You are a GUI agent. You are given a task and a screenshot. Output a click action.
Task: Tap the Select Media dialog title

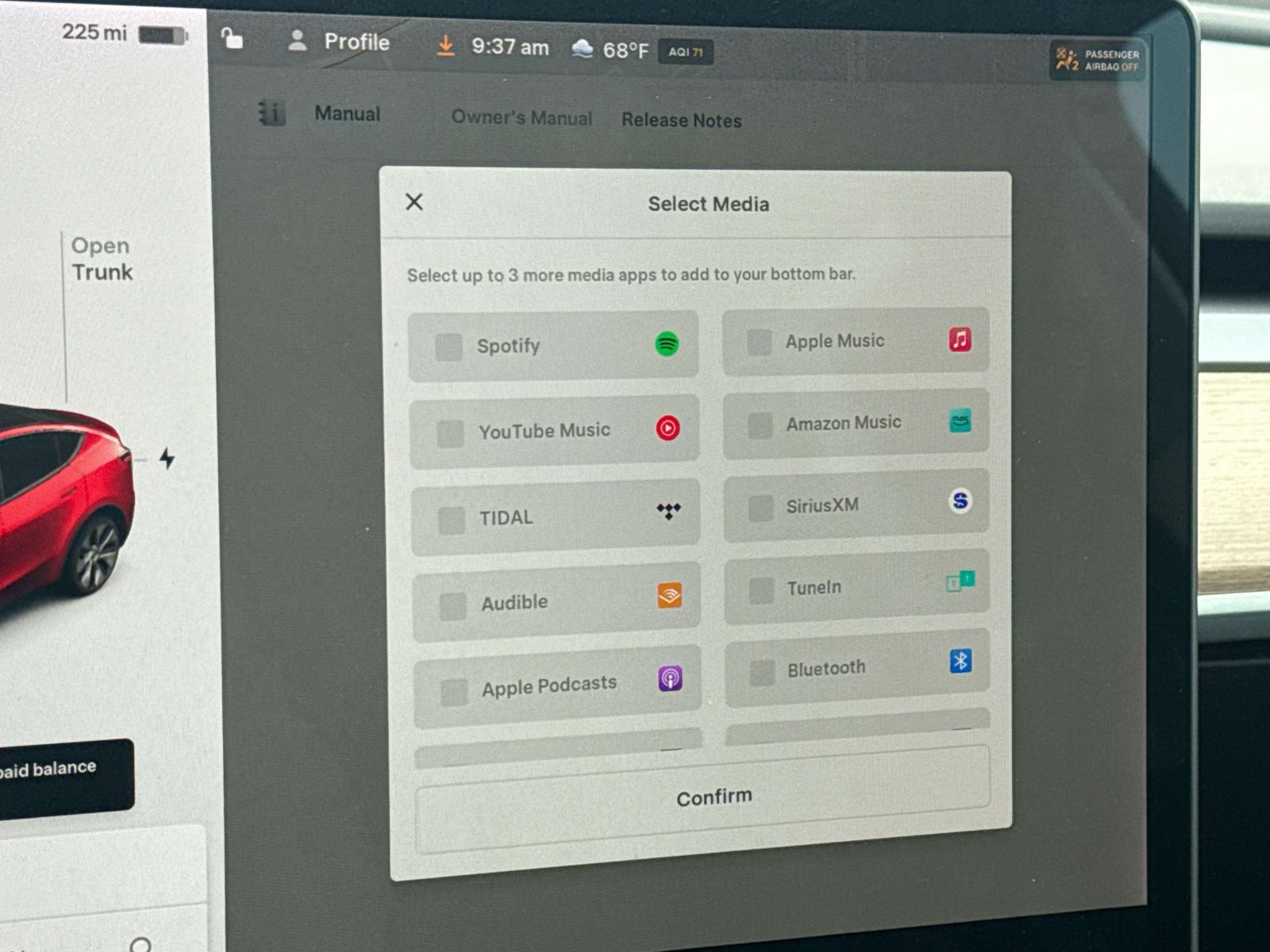[x=708, y=204]
